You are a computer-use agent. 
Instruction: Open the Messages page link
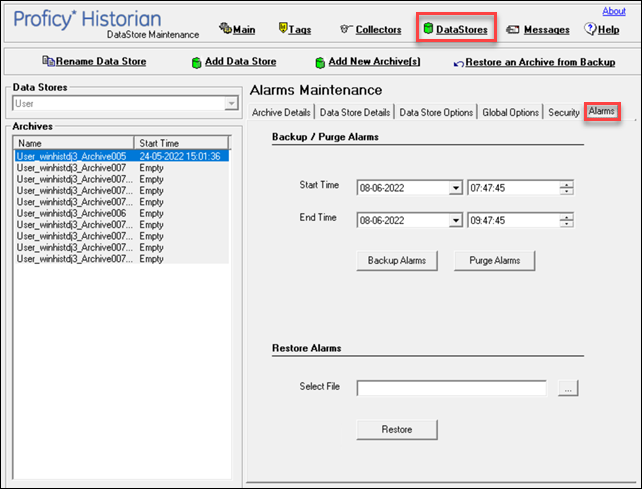[547, 29]
